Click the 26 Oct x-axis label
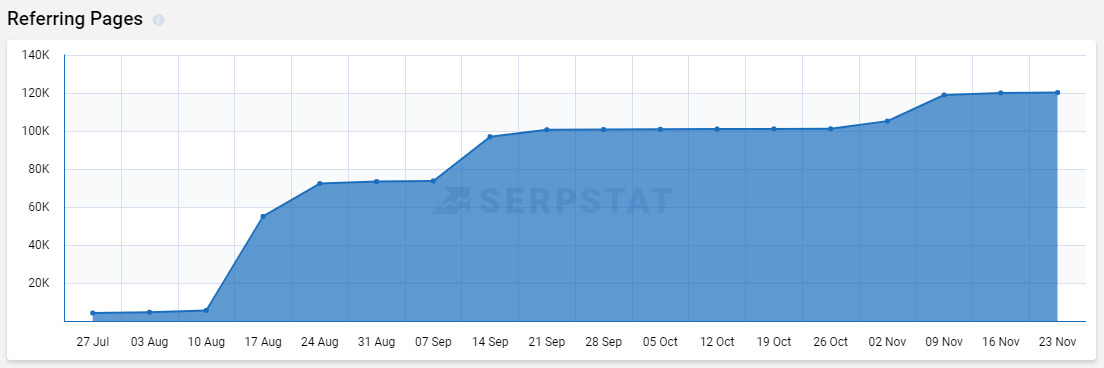Image resolution: width=1104 pixels, height=368 pixels. pos(831,342)
